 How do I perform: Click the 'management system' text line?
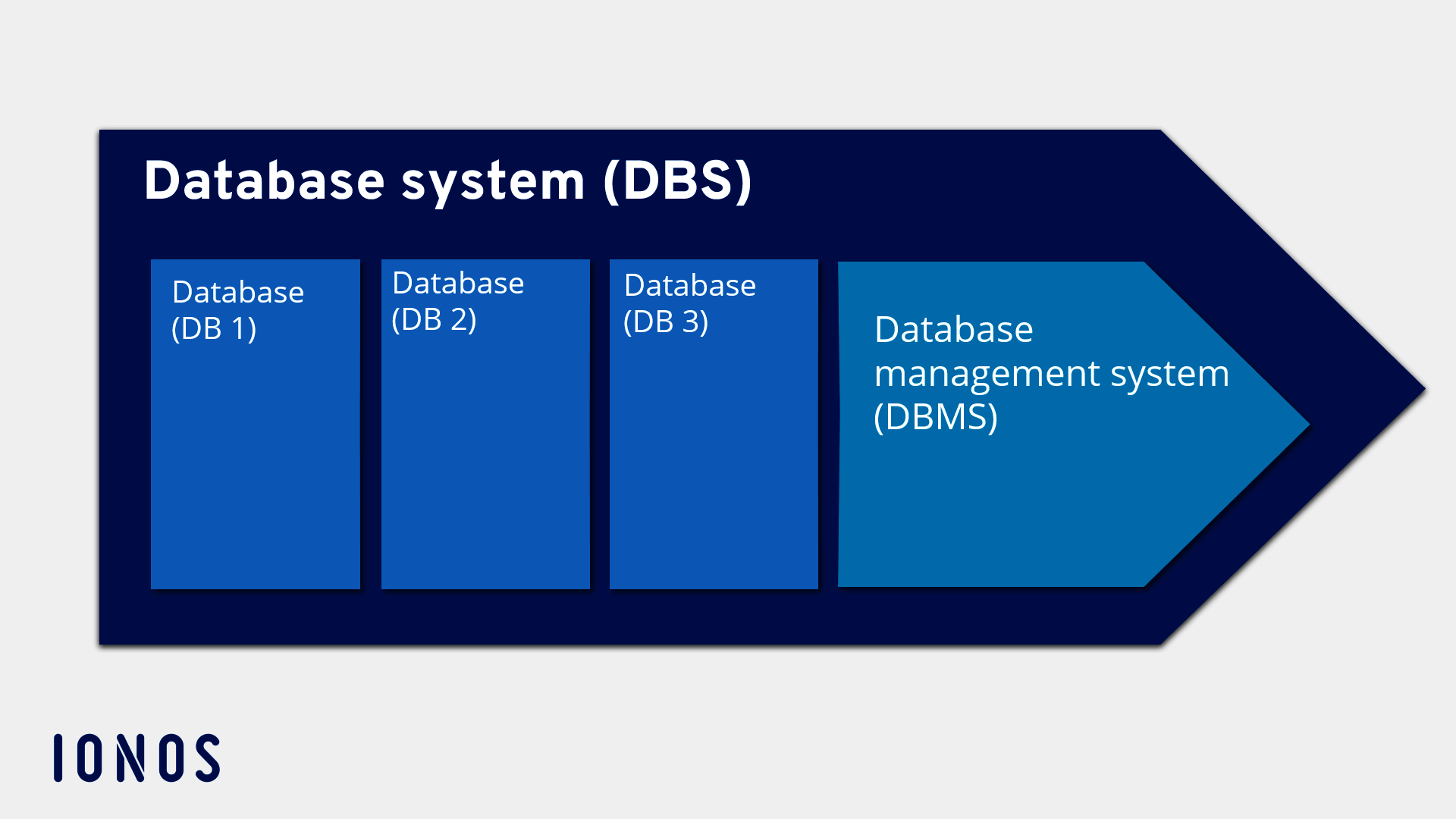click(x=1051, y=374)
